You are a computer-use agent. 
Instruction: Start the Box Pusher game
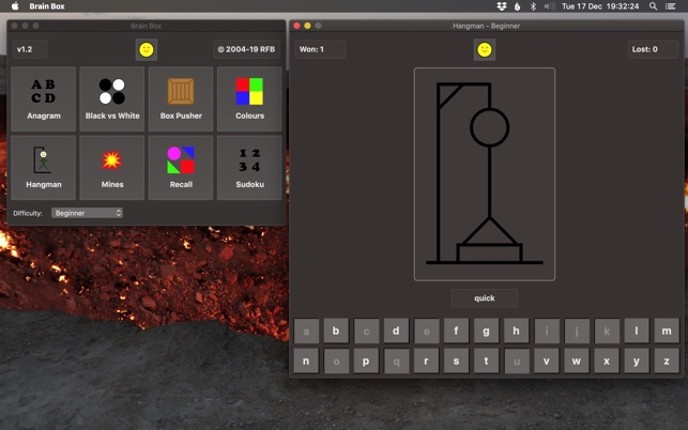(x=181, y=99)
